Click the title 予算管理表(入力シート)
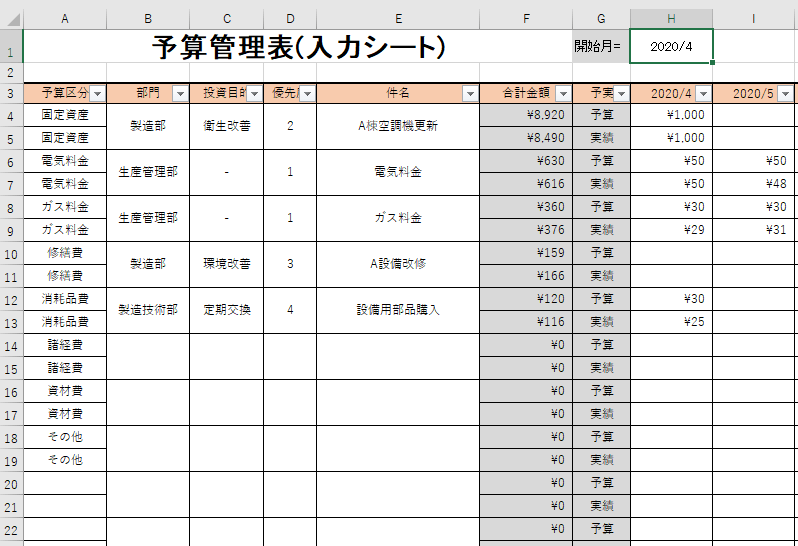The width and height of the screenshot is (798, 546). (x=298, y=47)
